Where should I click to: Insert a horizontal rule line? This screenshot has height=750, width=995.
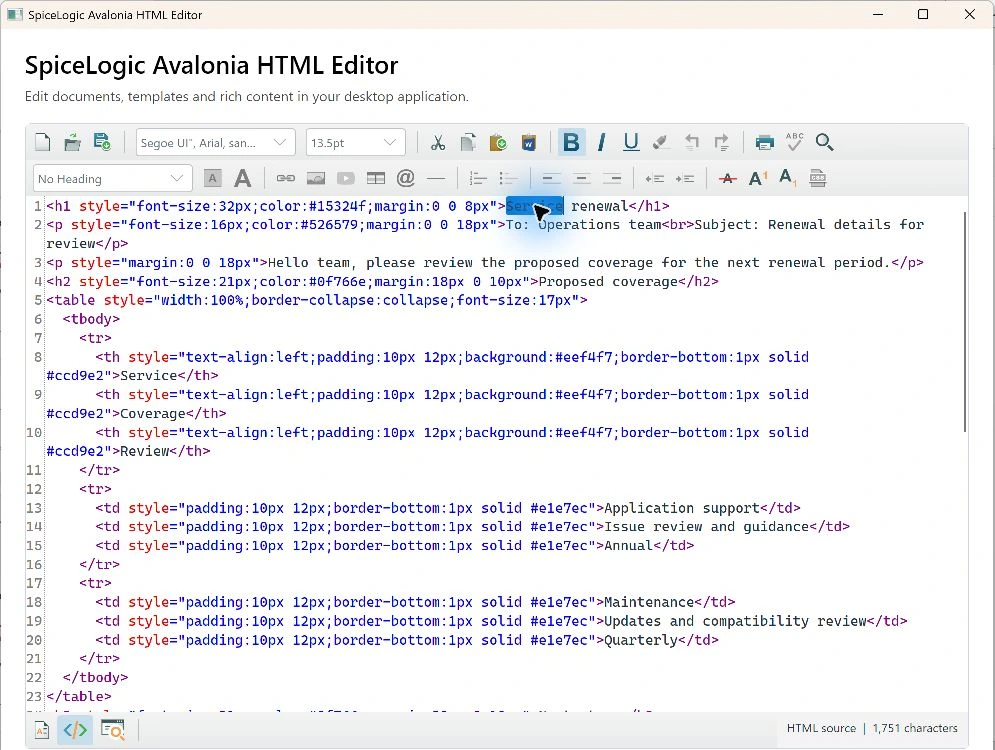(x=436, y=179)
